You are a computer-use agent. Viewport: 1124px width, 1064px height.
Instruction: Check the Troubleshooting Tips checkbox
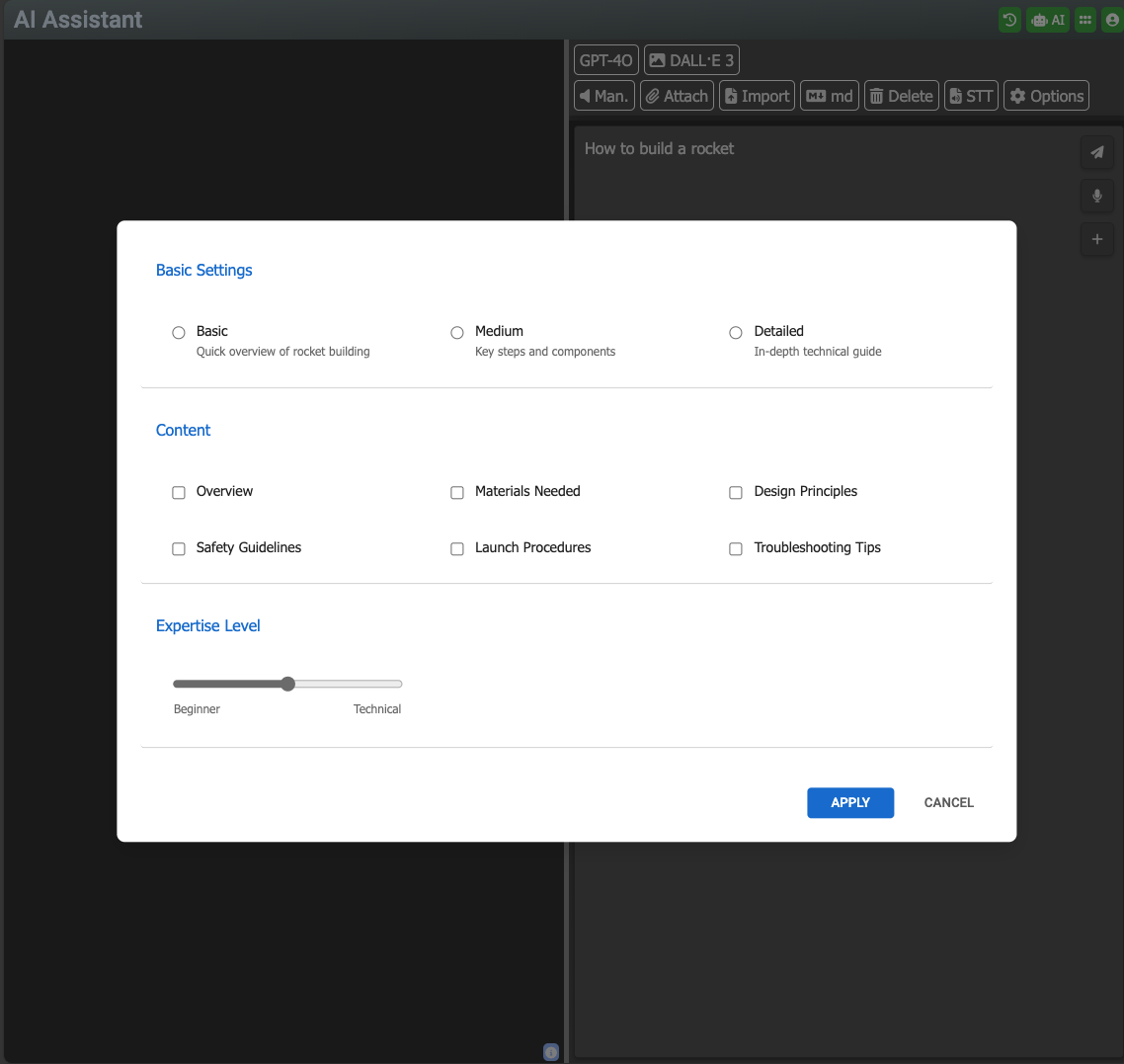pos(736,549)
